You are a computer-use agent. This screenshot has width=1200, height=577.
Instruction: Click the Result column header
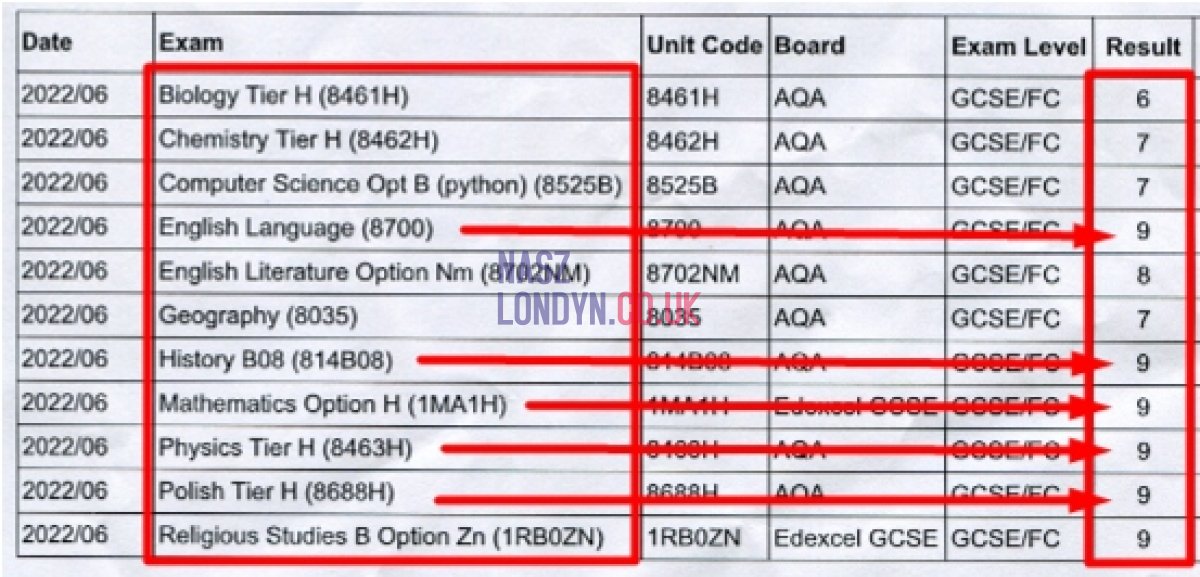(1142, 46)
